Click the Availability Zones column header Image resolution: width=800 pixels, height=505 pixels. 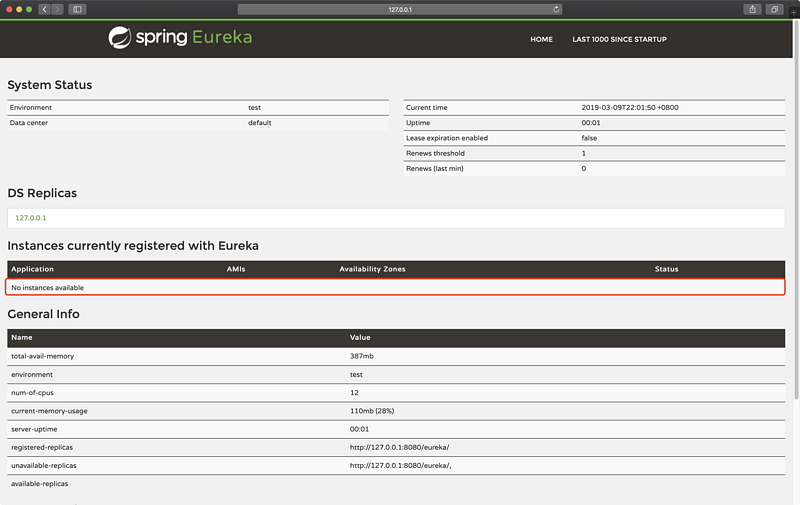[372, 269]
